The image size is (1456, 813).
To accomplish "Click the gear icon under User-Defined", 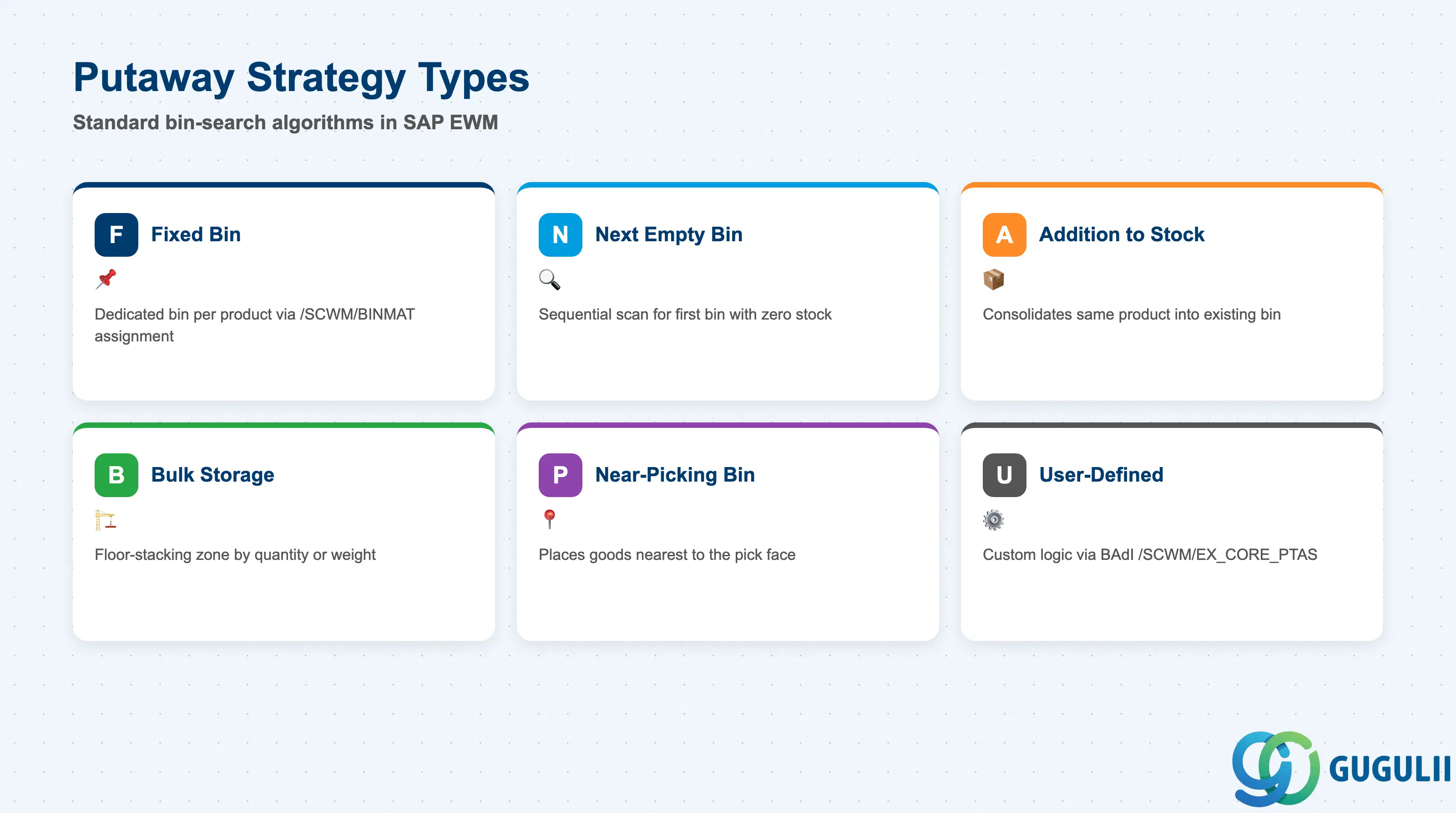I will pyautogui.click(x=994, y=519).
